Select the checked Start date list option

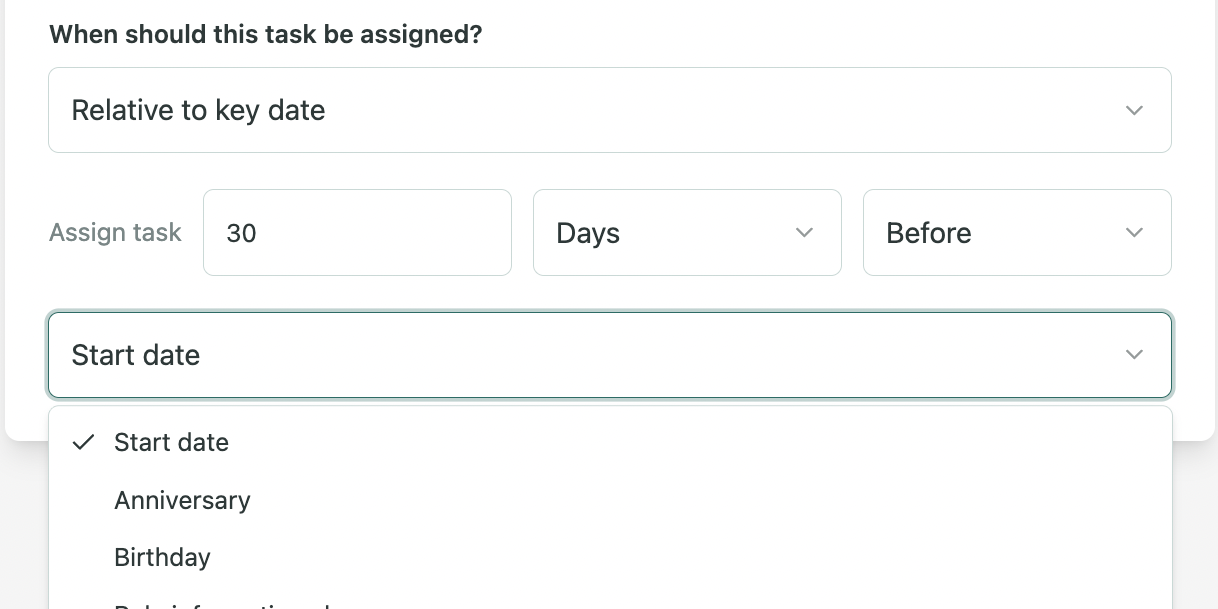[x=172, y=442]
